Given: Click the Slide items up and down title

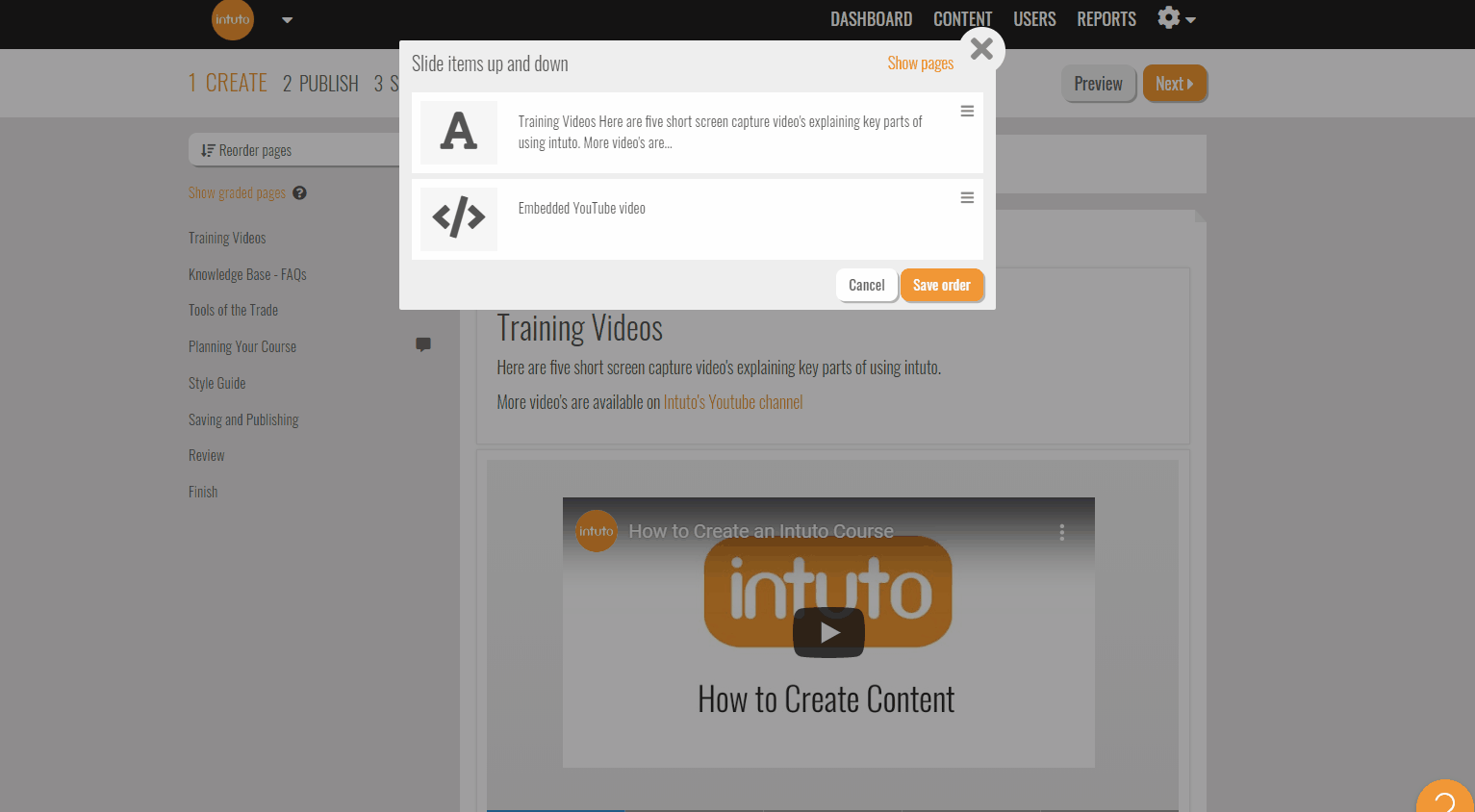Looking at the screenshot, I should click(x=490, y=63).
